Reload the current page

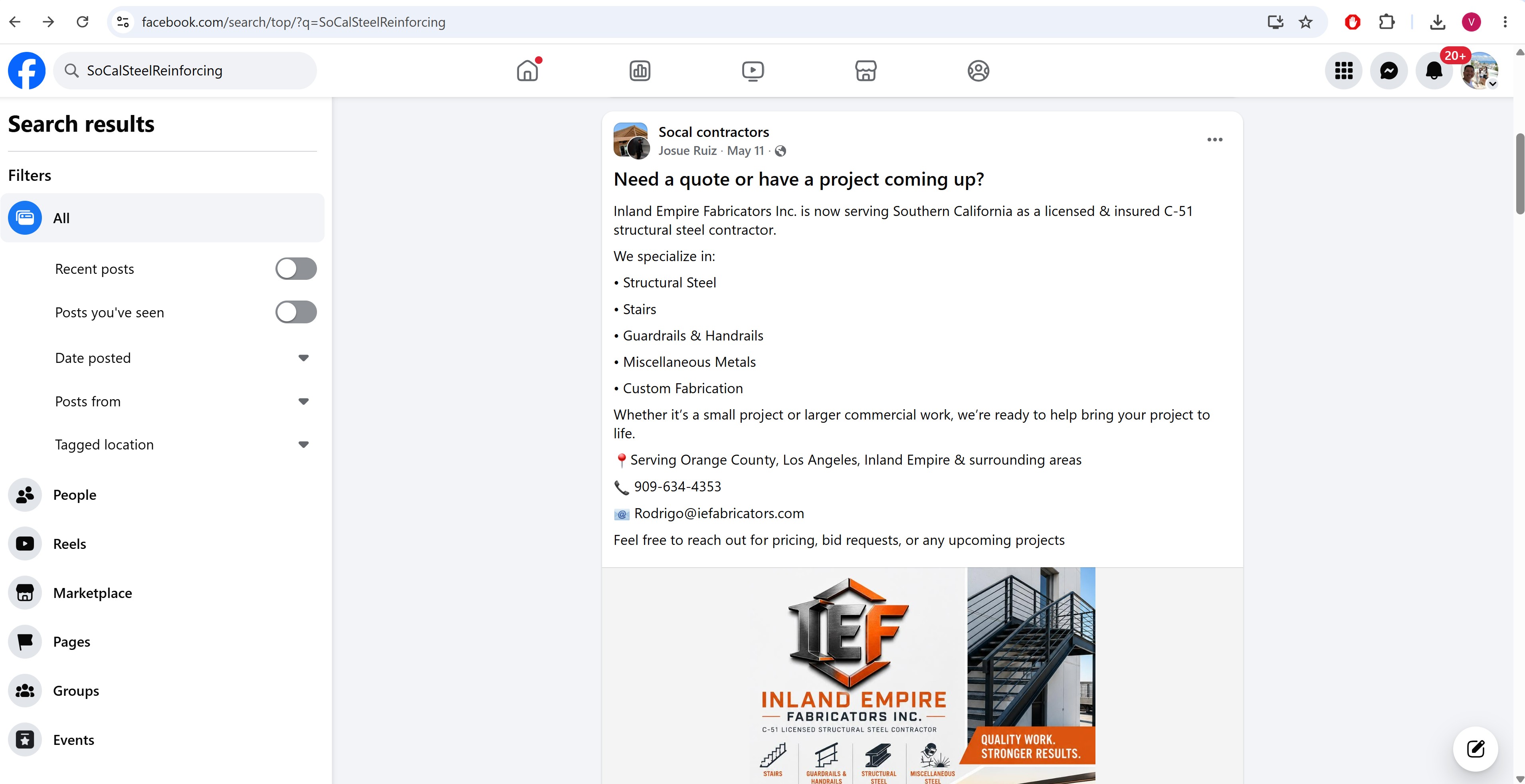tap(82, 22)
